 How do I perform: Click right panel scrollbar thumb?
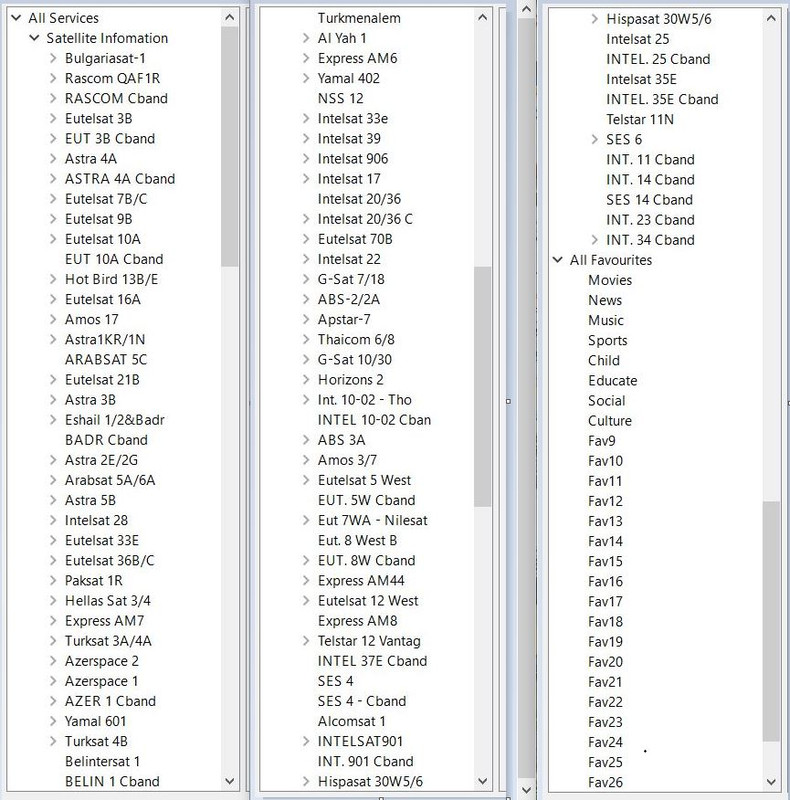point(771,621)
